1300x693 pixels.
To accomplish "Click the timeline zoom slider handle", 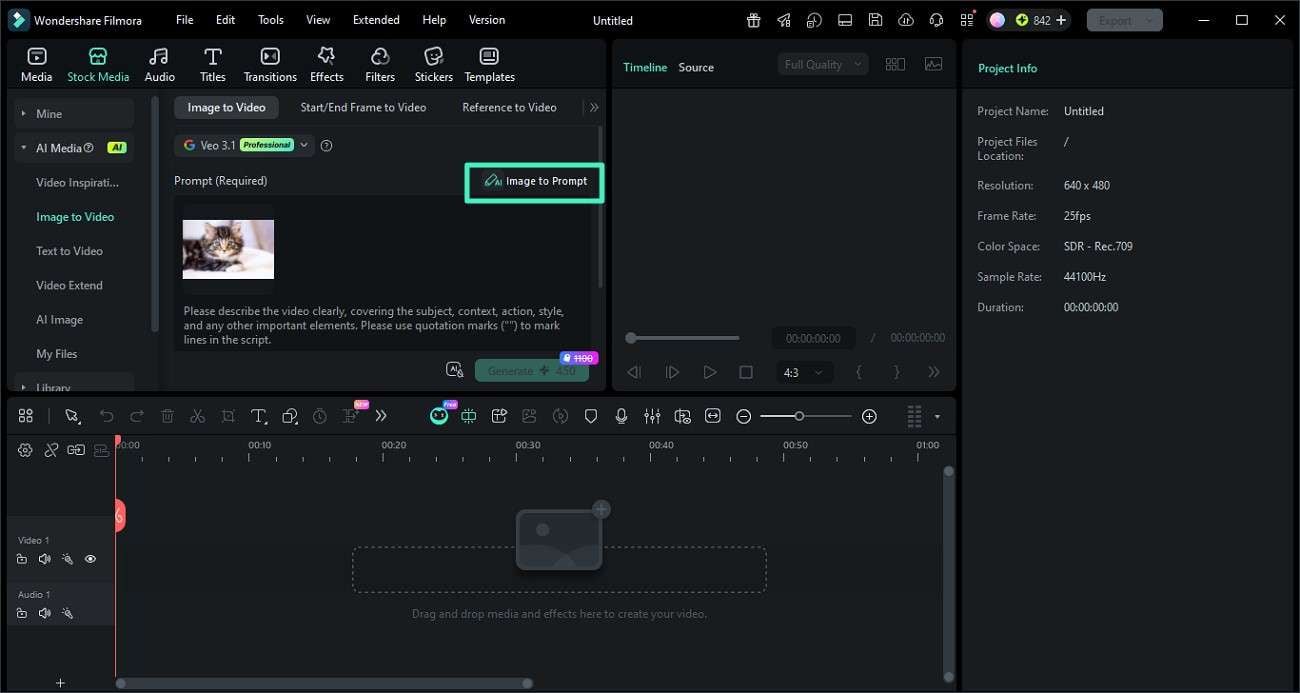I will 799,416.
